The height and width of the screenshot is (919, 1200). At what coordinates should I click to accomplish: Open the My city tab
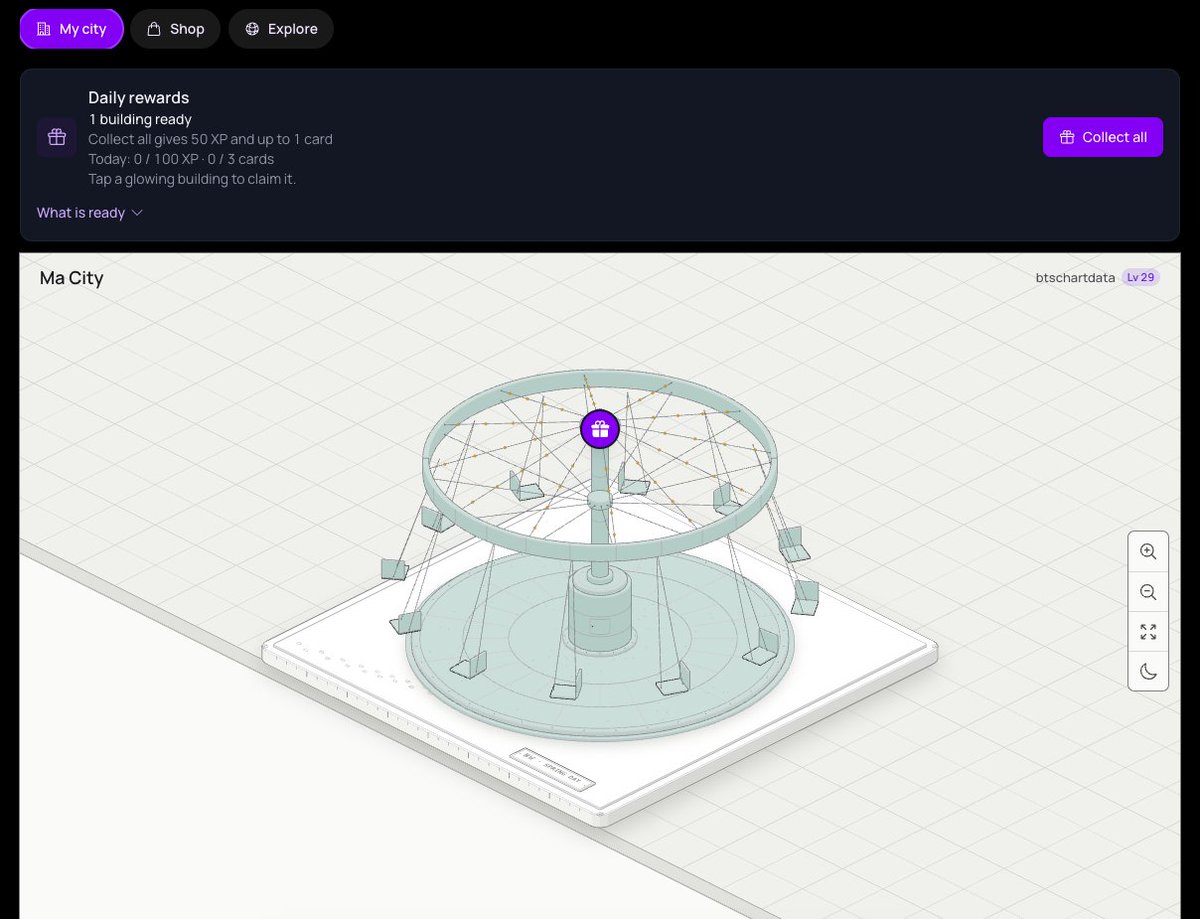pyautogui.click(x=71, y=29)
